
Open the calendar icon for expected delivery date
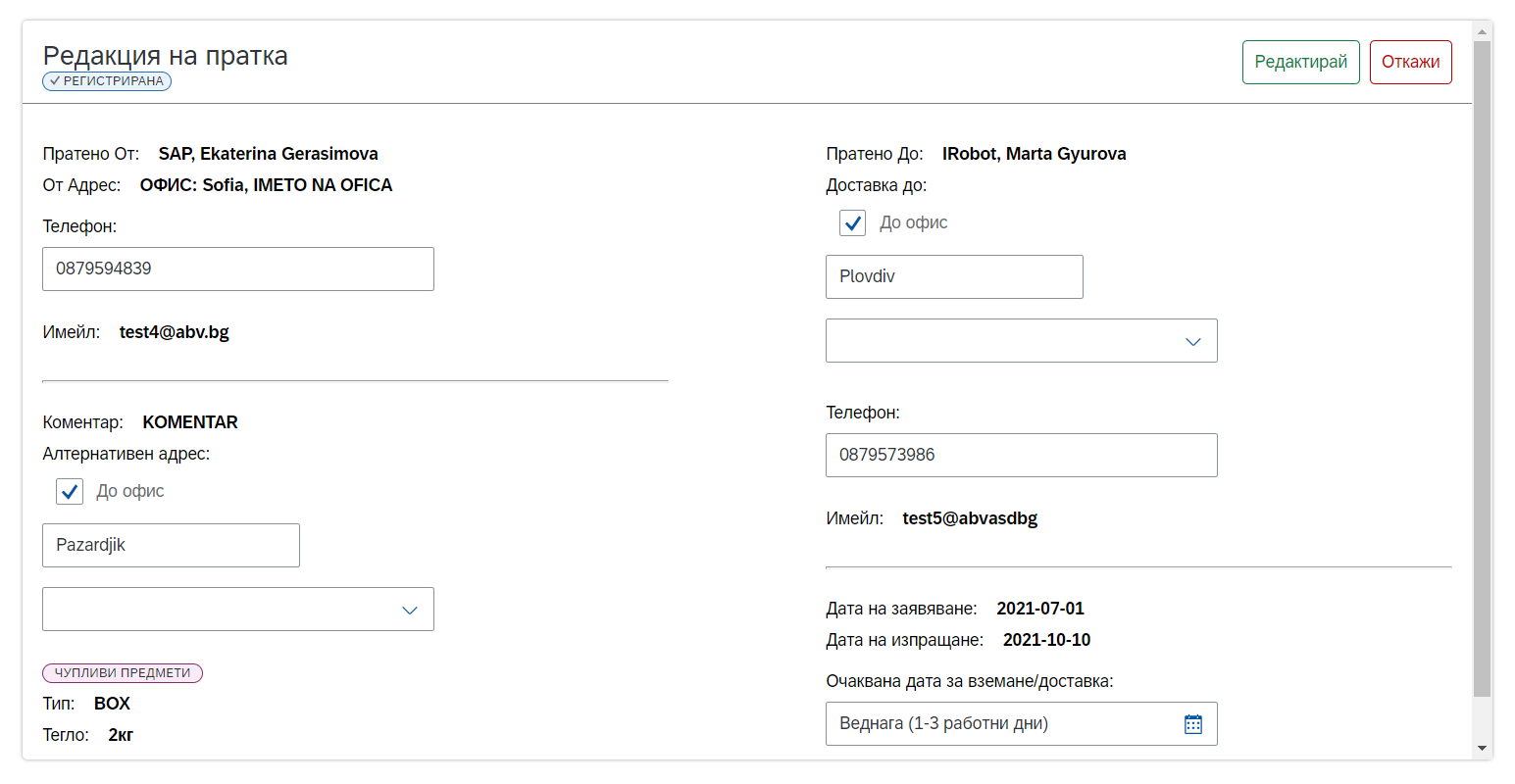pos(1192,724)
